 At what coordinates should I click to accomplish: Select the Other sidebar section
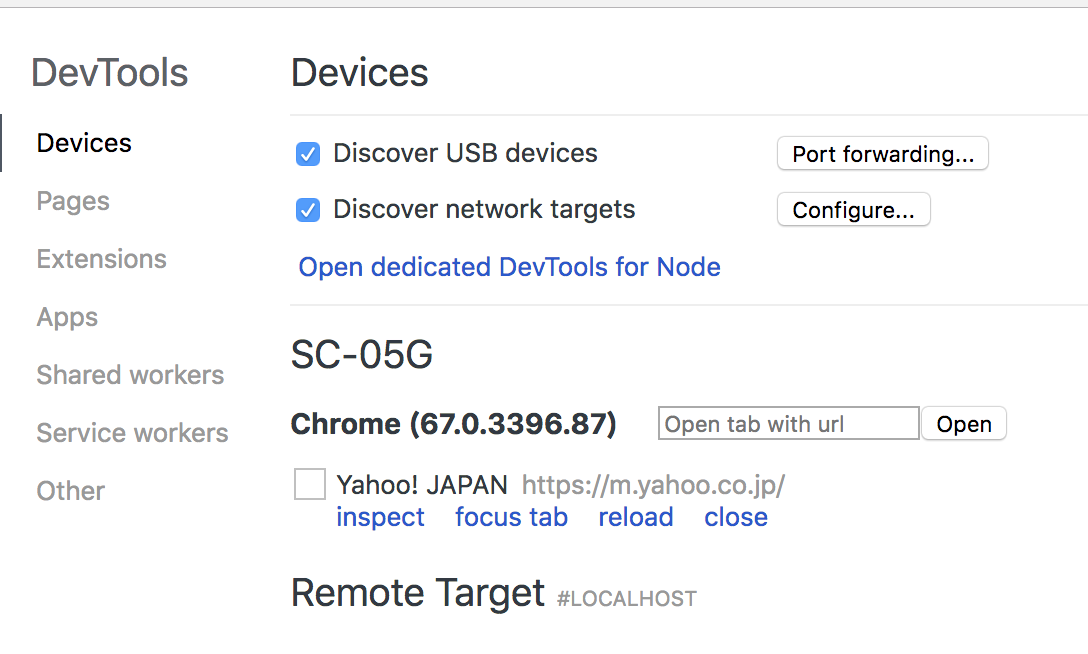(70, 491)
